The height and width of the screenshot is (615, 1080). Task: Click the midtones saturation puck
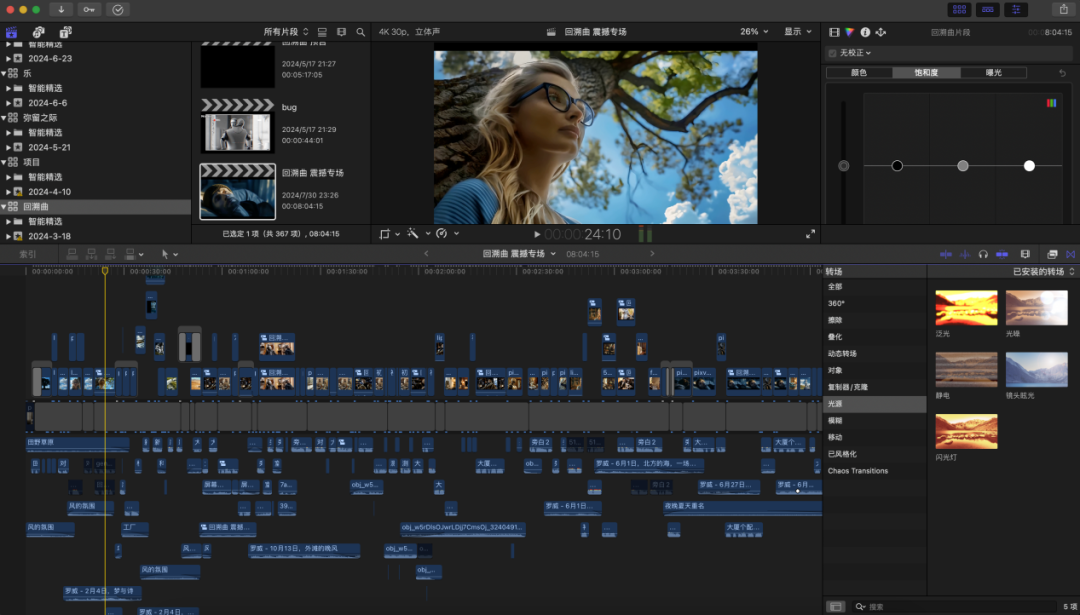tap(963, 166)
